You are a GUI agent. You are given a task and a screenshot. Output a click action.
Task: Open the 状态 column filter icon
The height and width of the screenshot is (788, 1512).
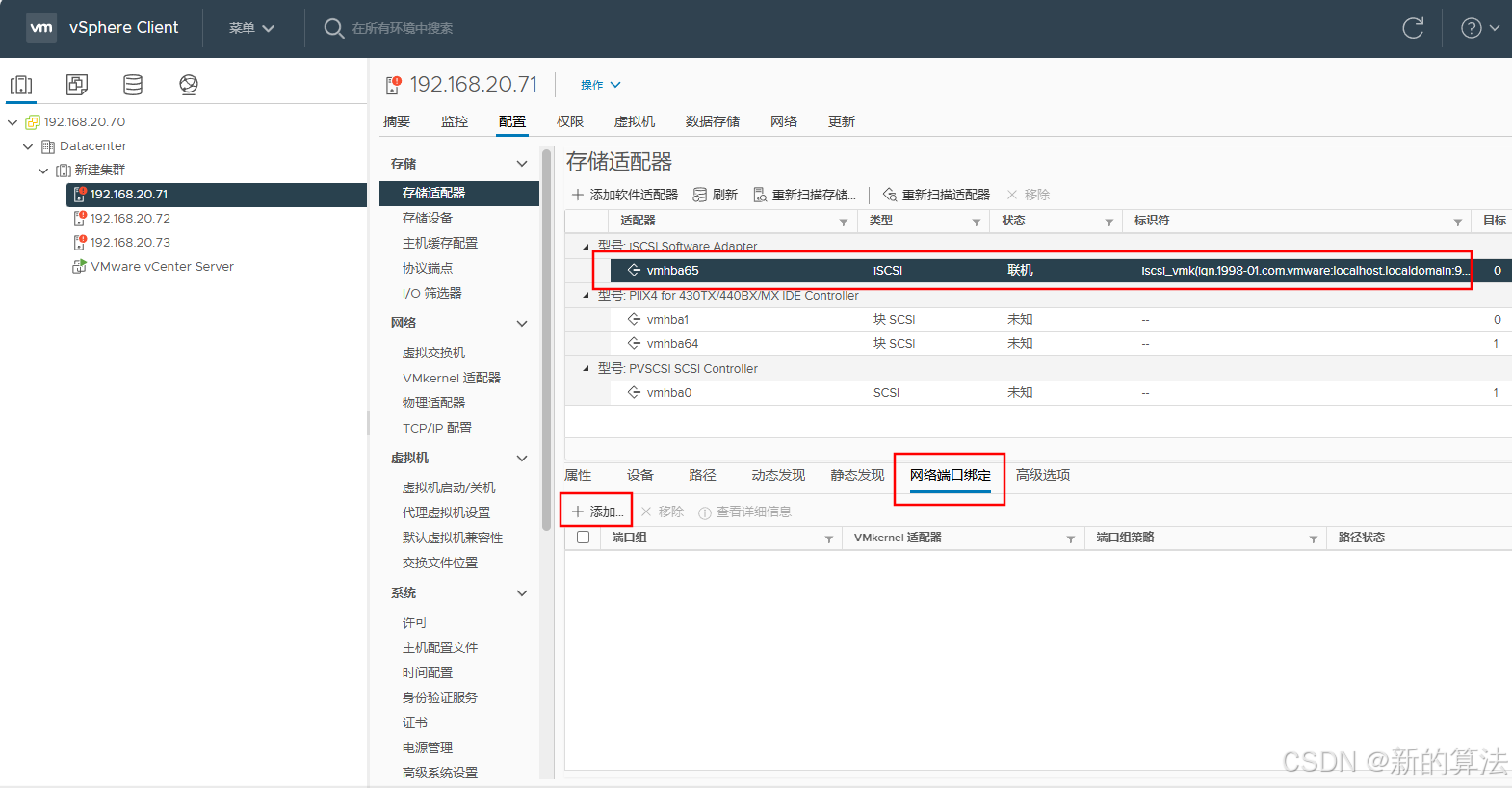[1109, 223]
